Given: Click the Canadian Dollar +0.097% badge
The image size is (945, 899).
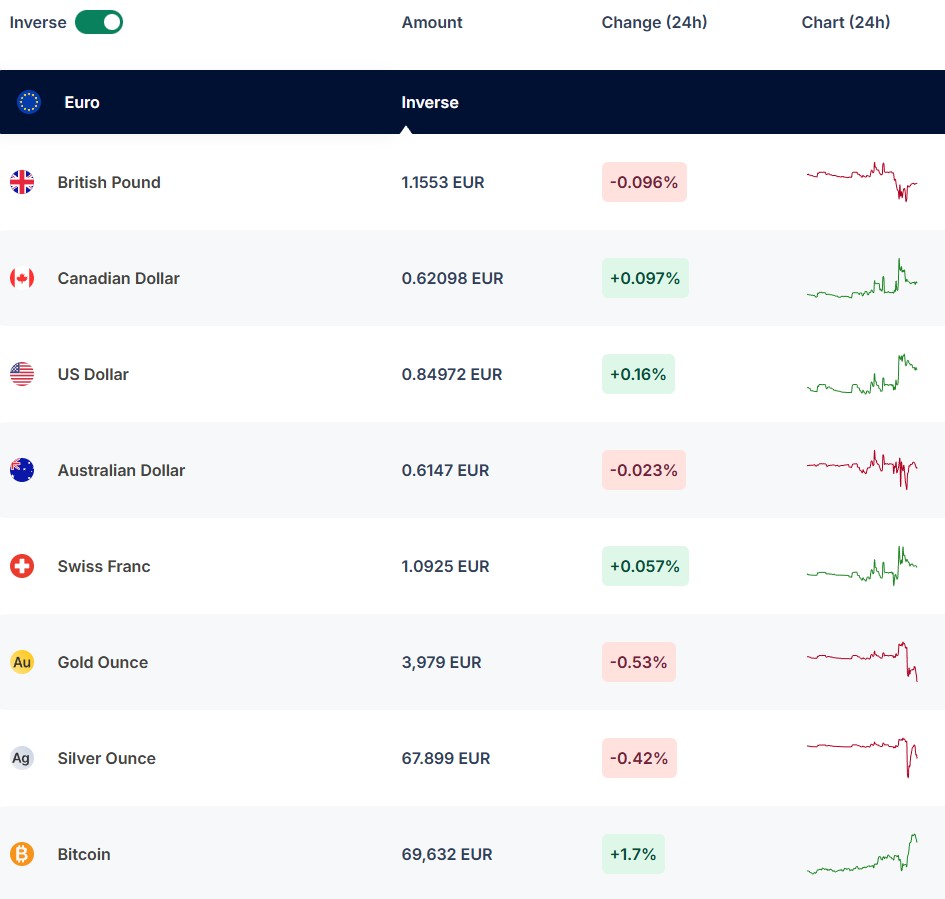Looking at the screenshot, I should tap(645, 278).
